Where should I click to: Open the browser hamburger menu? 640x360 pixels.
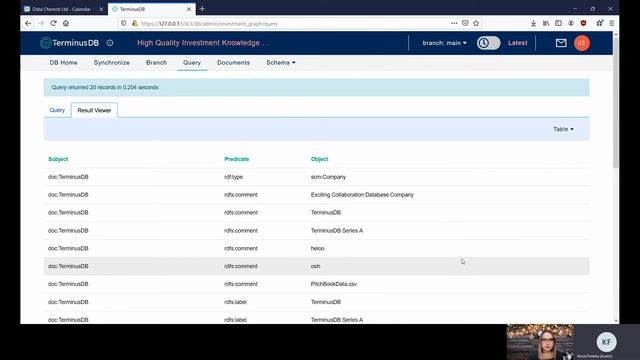point(611,23)
